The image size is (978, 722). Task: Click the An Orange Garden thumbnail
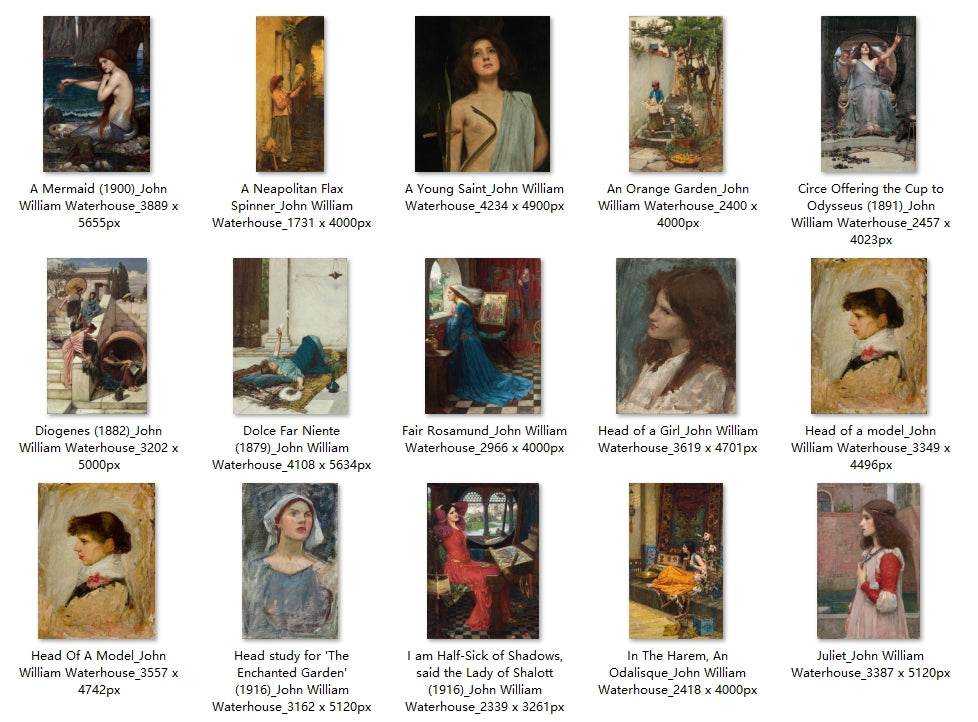point(676,94)
